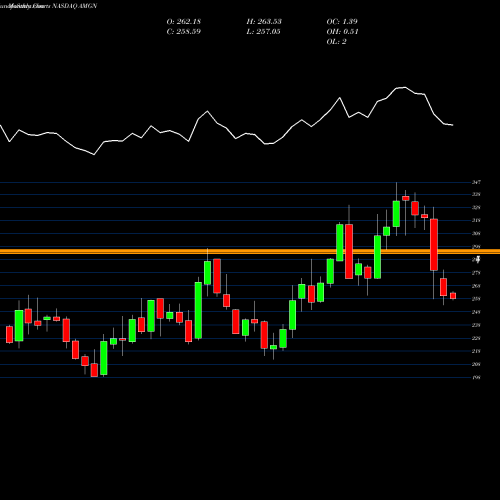
Task: Click the open price value O: 262.18
Action: (x=184, y=22)
